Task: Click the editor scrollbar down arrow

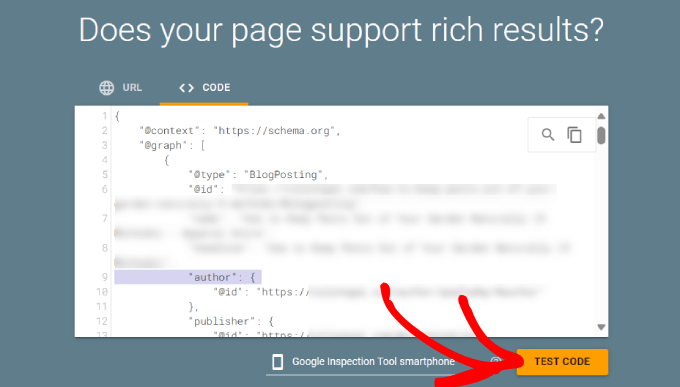Action: coord(601,327)
